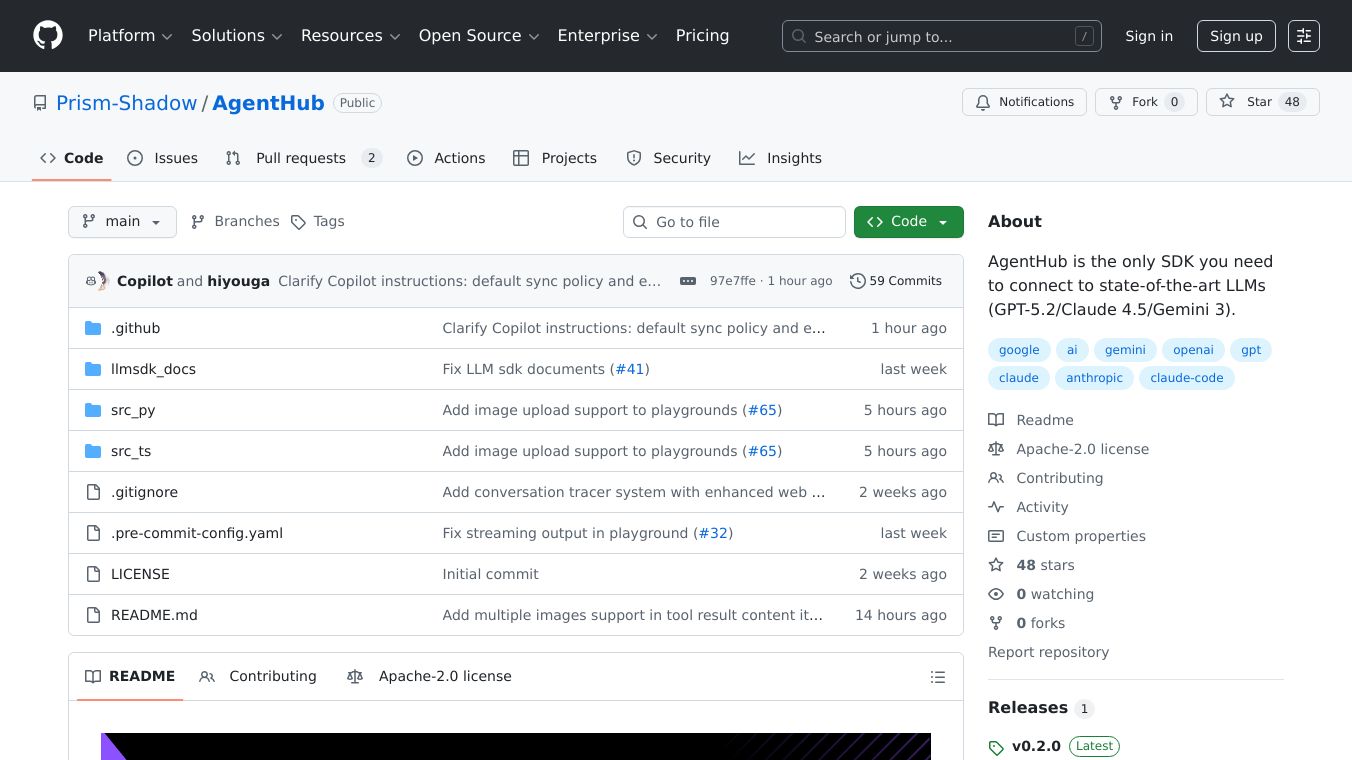Screen dimensions: 1352x760
Task: Expand the green Code dropdown arrow
Action: 941,222
